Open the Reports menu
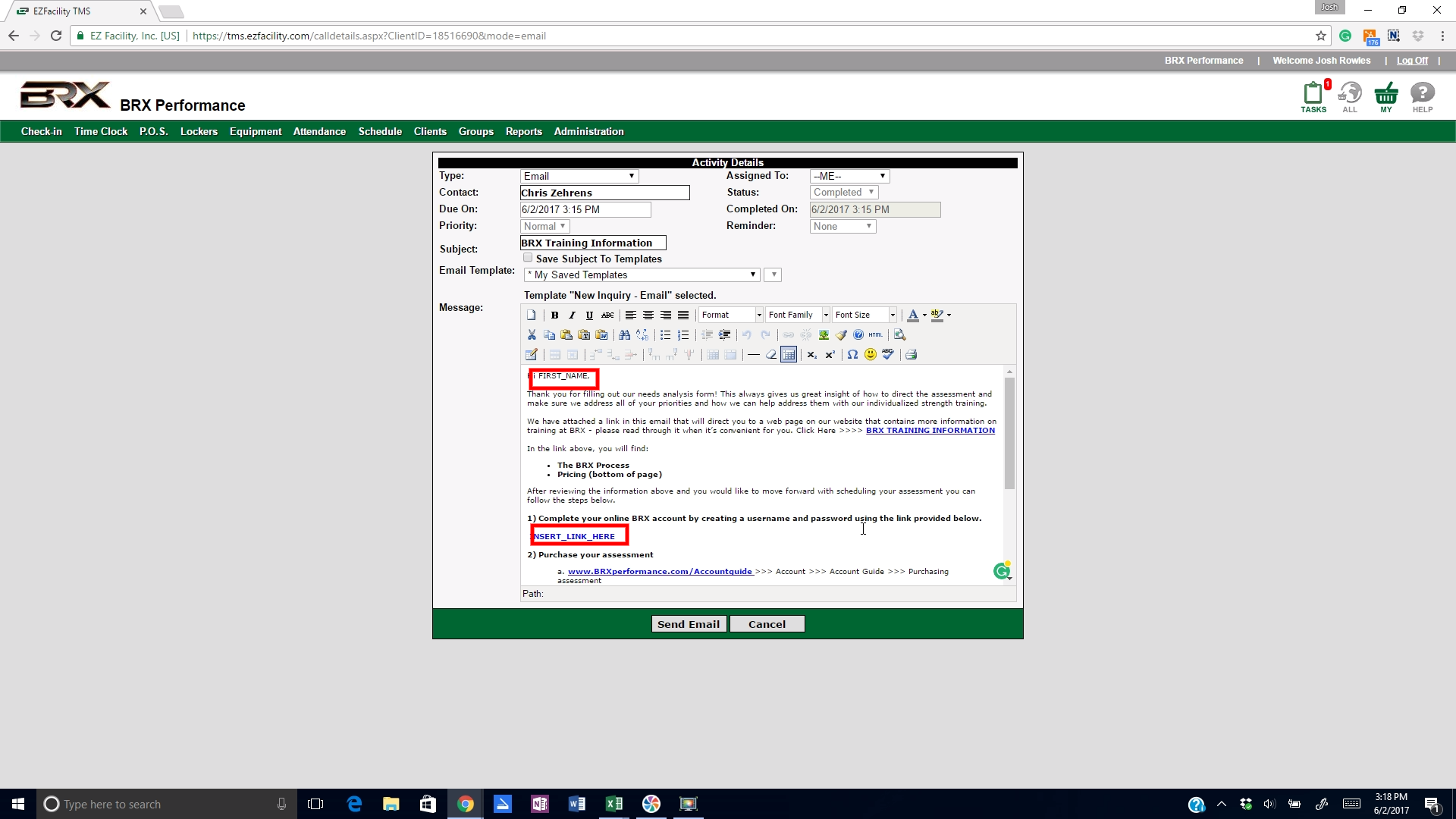 tap(523, 132)
